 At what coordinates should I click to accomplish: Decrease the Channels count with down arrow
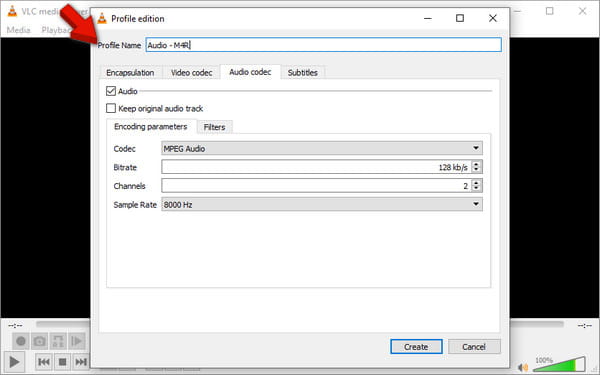pyautogui.click(x=476, y=189)
